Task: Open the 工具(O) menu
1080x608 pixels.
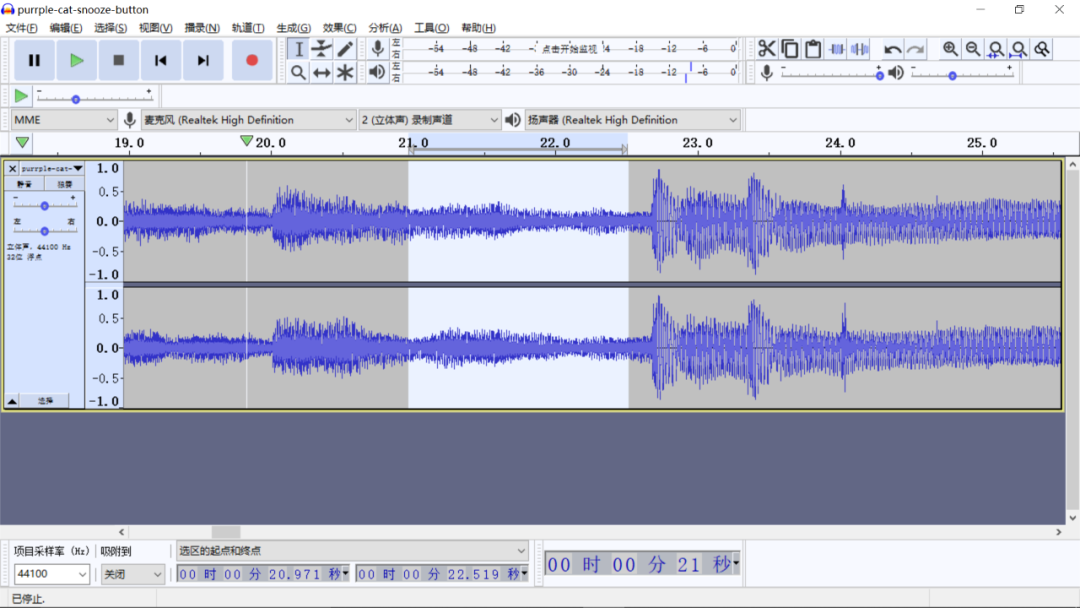Action: coord(431,28)
